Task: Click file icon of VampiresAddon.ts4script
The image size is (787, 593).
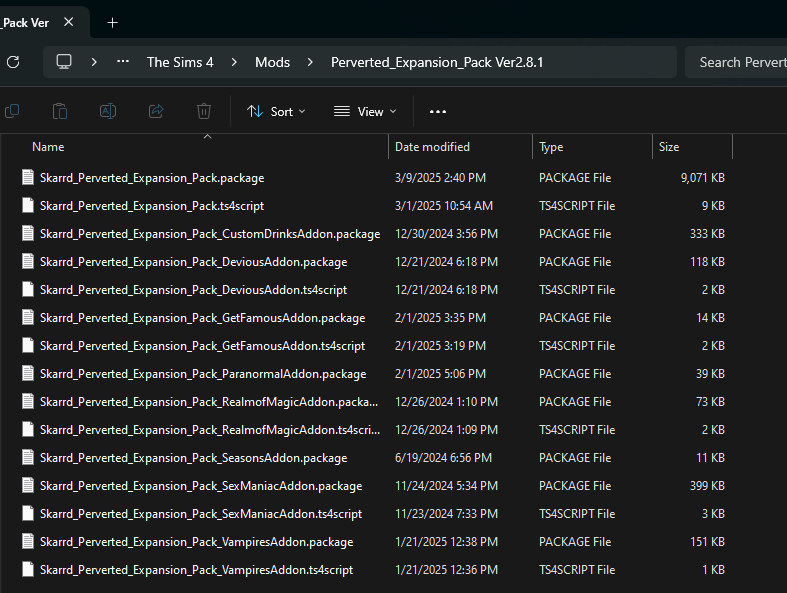Action: 28,569
